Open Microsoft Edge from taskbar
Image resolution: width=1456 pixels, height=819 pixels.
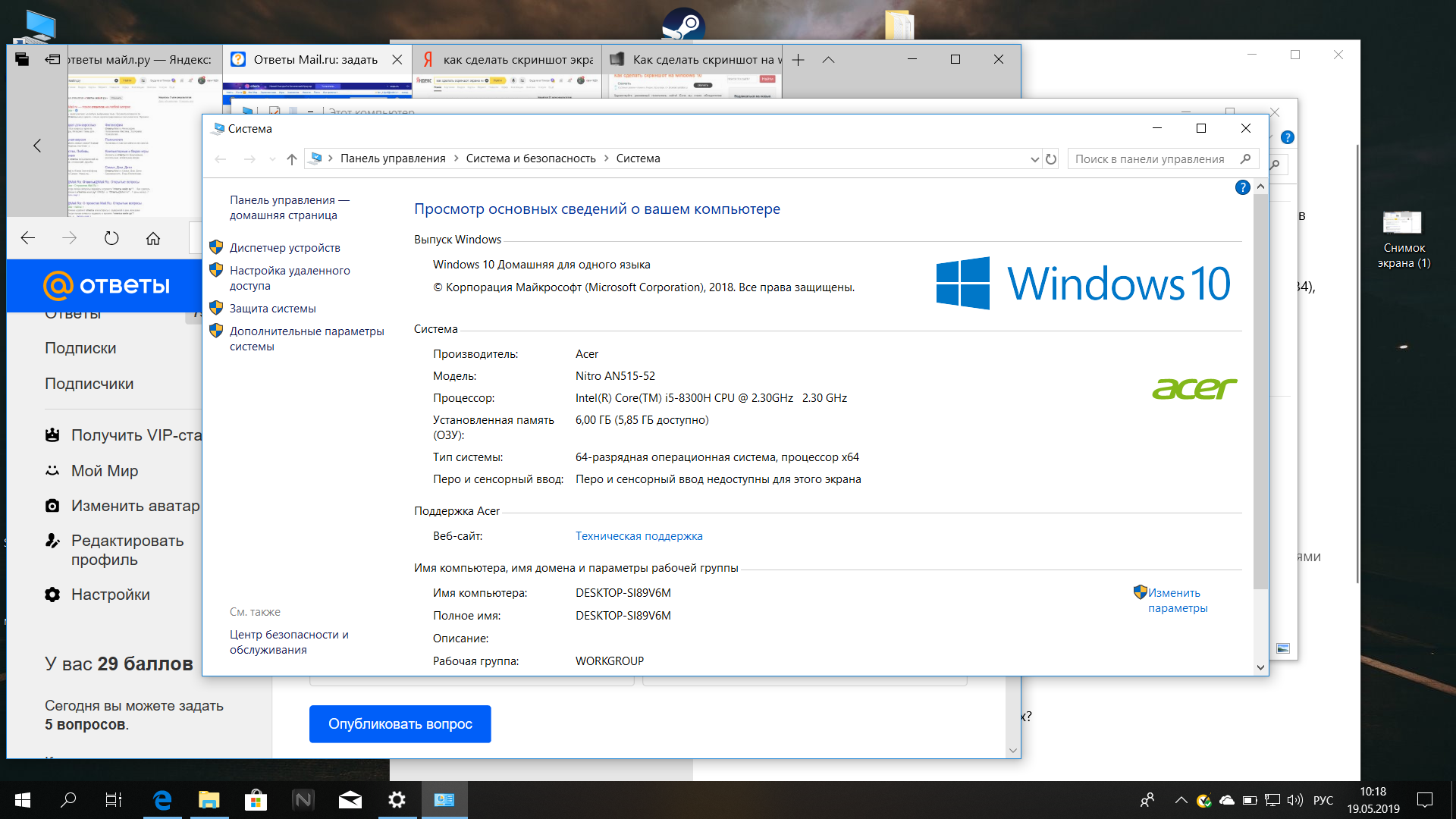[162, 800]
